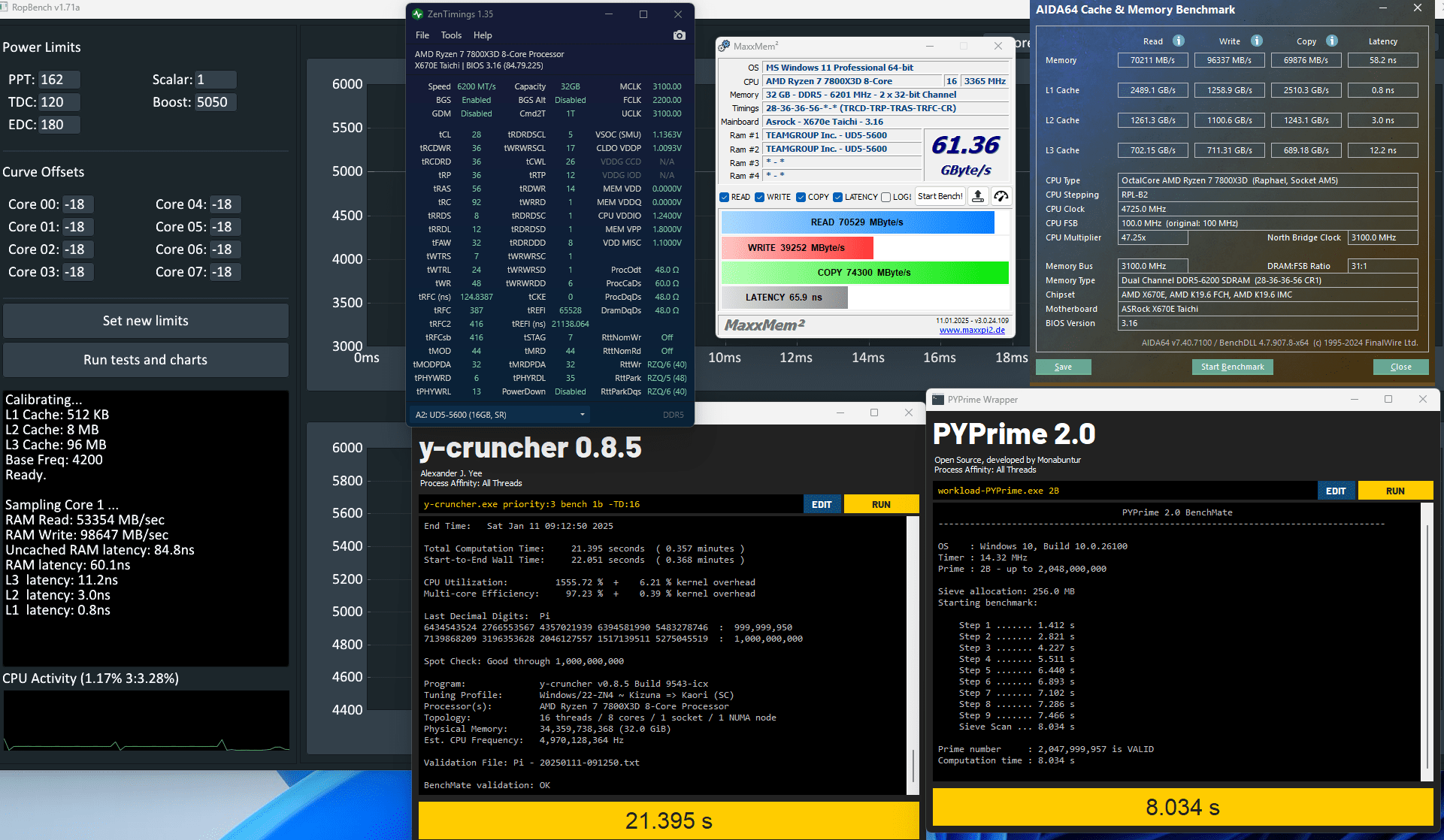Image resolution: width=1444 pixels, height=840 pixels.
Task: Close the MaxxMem window
Action: click(998, 46)
